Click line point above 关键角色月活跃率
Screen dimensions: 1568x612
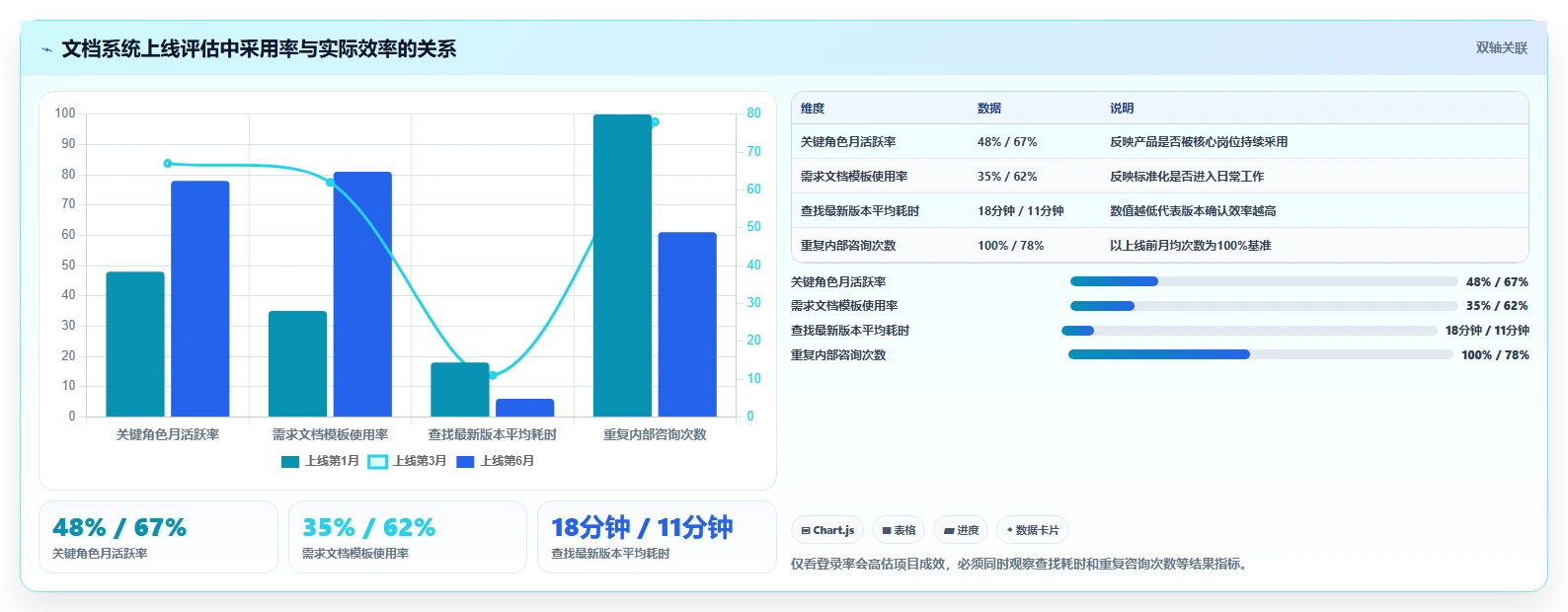pos(168,164)
